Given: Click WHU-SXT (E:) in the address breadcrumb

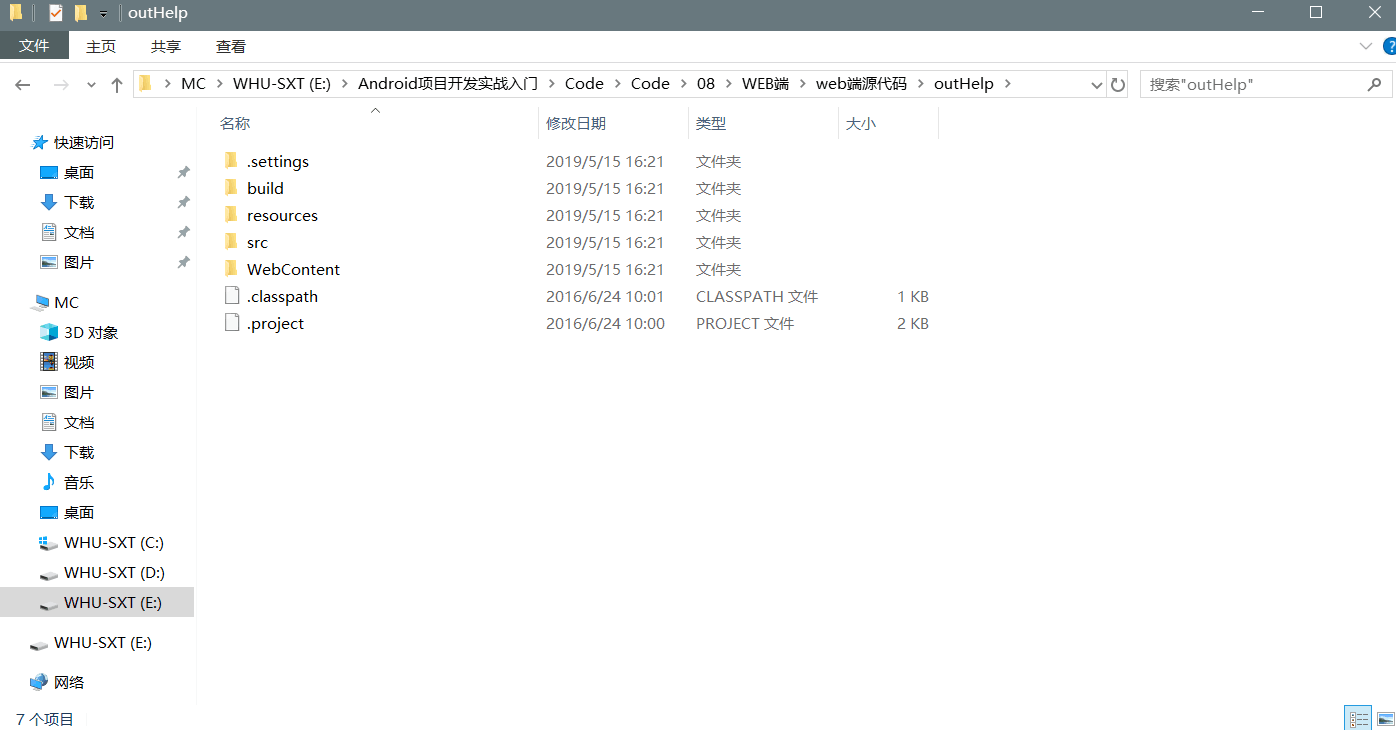Looking at the screenshot, I should [x=282, y=84].
